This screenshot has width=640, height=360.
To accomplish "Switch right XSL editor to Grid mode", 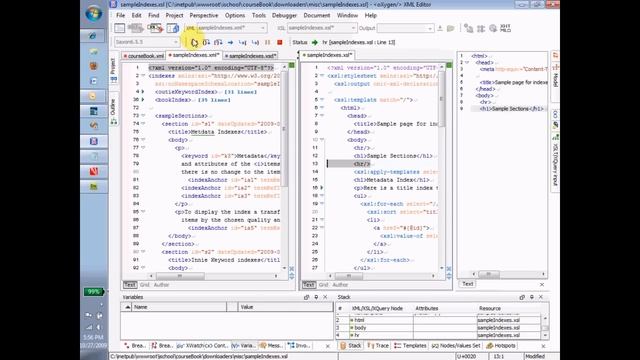I will tap(324, 285).
